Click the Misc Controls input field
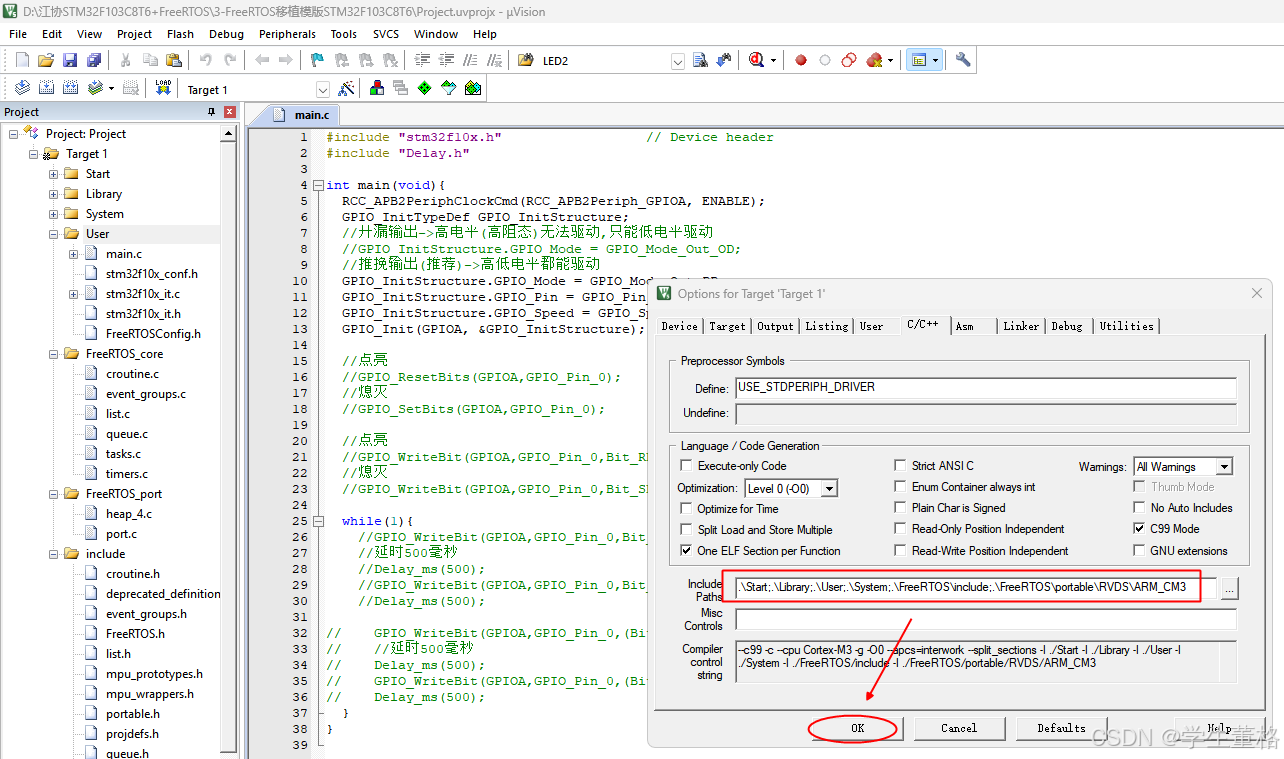Image resolution: width=1284 pixels, height=759 pixels. coord(986,619)
